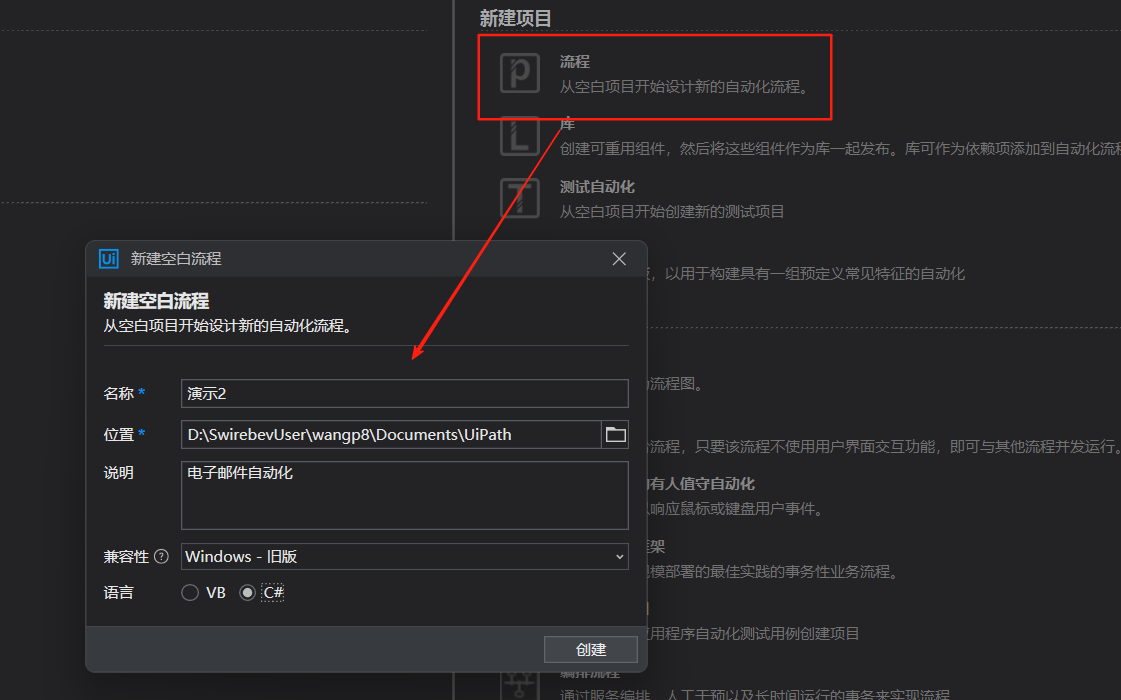Click the 名称 field containing 演示2
Image resolution: width=1121 pixels, height=700 pixels.
[405, 393]
